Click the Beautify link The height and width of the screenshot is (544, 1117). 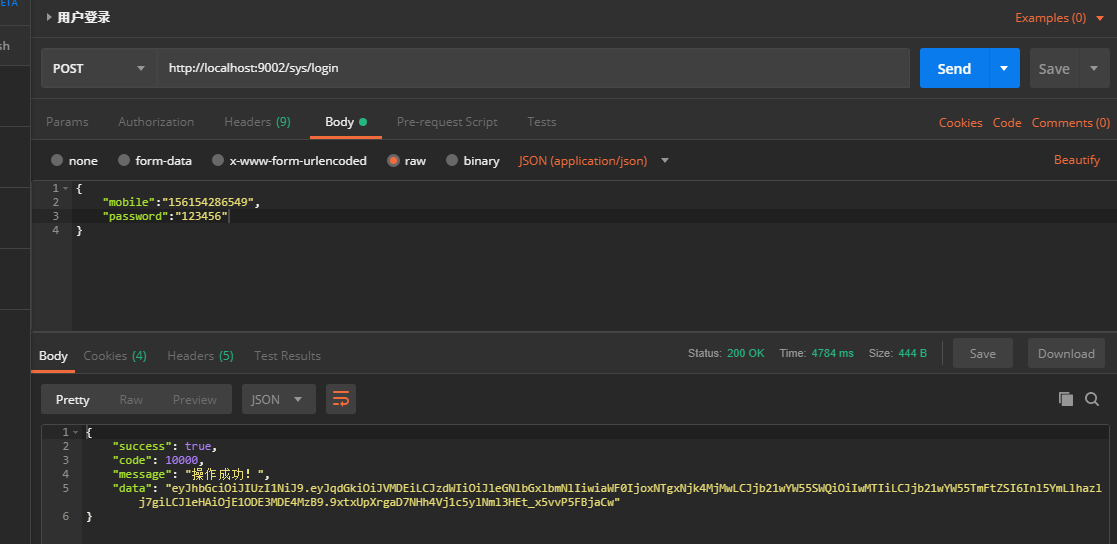(x=1076, y=160)
